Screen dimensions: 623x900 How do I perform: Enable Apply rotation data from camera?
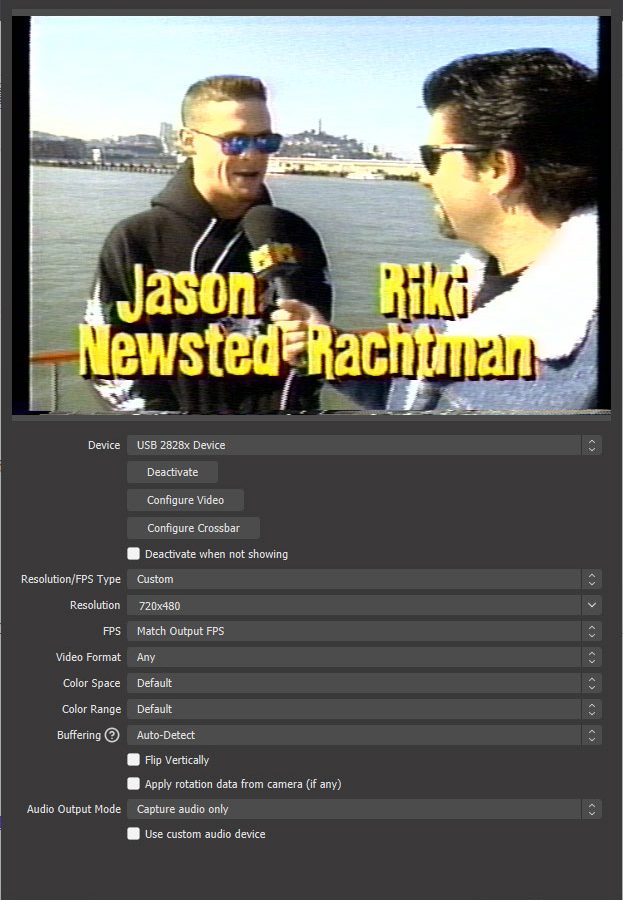pos(134,784)
